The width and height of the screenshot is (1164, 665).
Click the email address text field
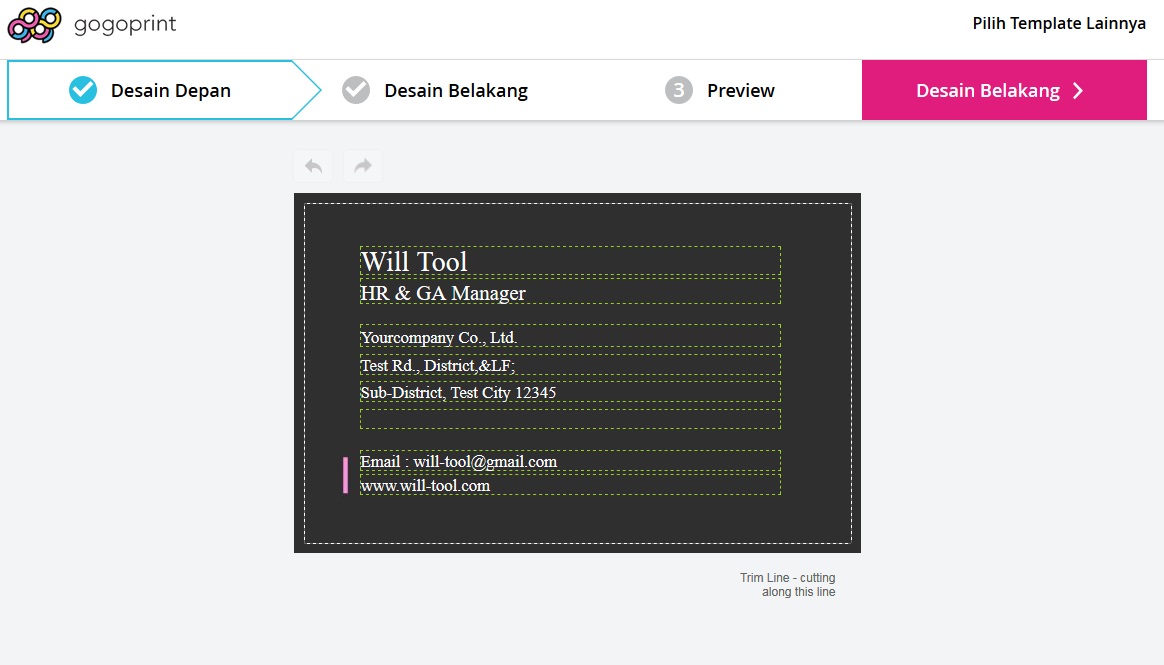(x=458, y=461)
